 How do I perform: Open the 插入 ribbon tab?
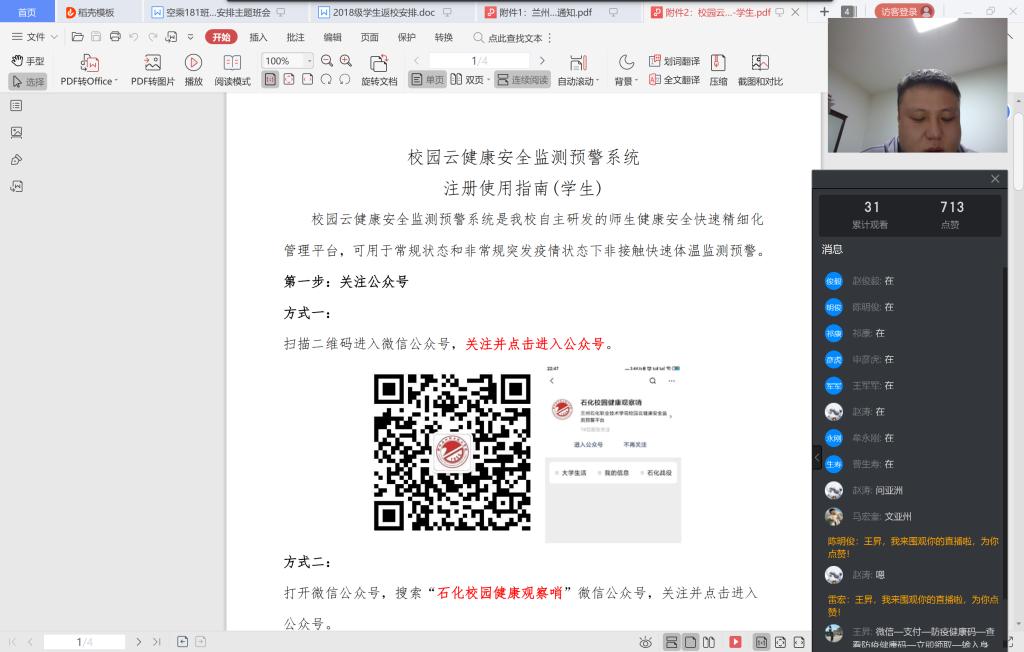(x=258, y=37)
